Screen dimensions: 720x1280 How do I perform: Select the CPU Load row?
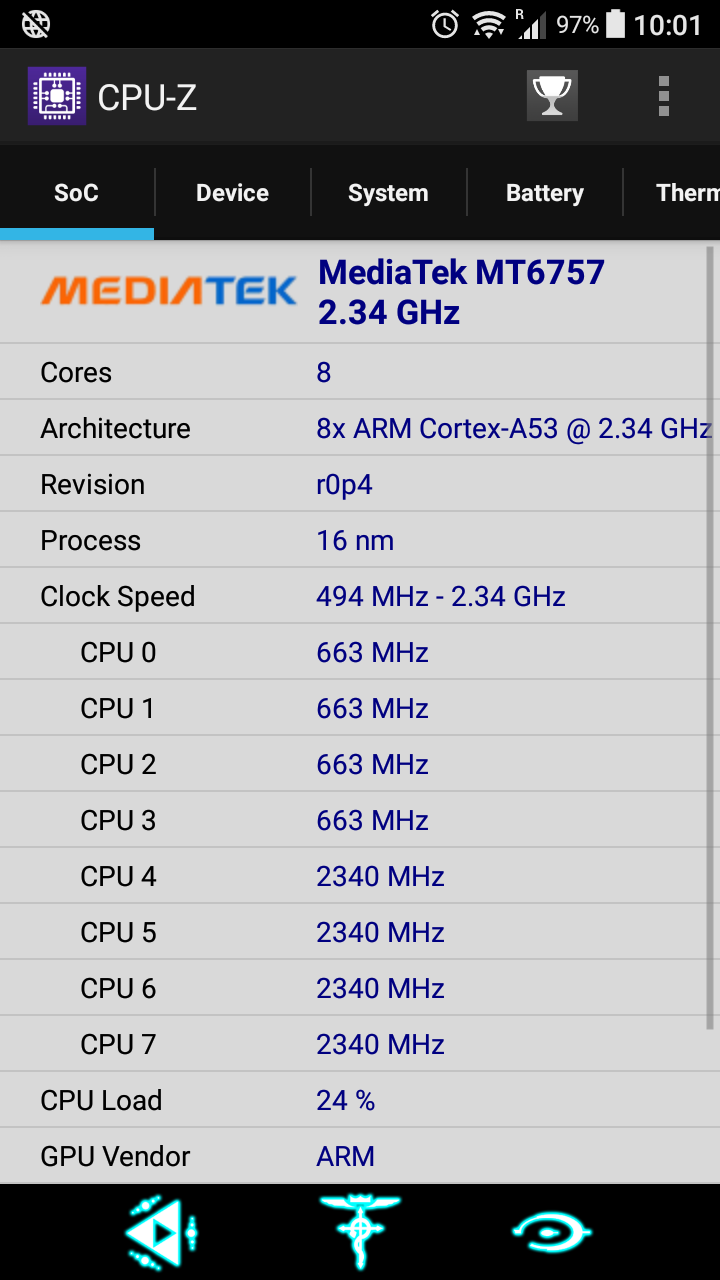tap(360, 1100)
